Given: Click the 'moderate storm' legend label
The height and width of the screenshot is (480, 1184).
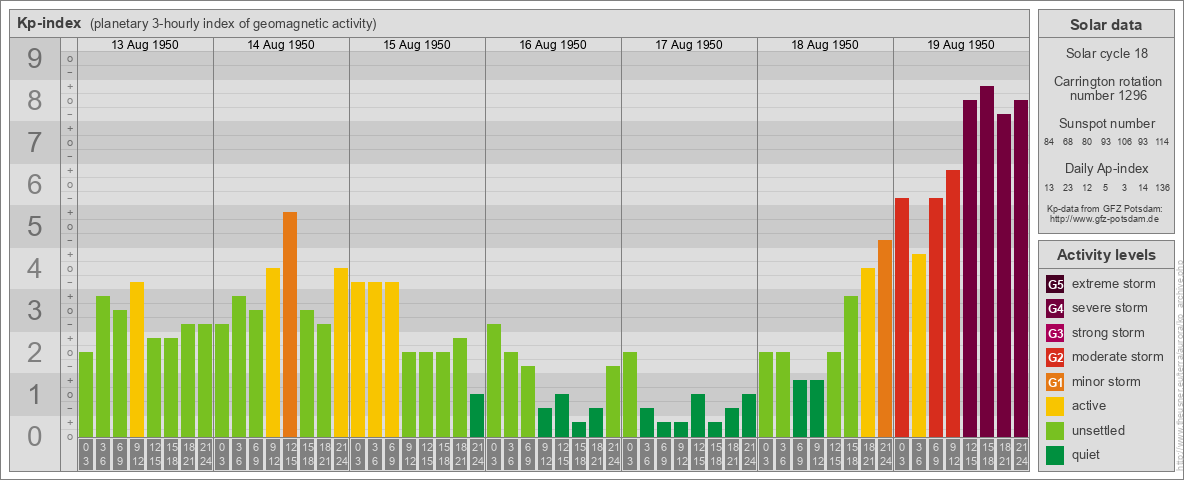Looking at the screenshot, I should pos(1118,357).
